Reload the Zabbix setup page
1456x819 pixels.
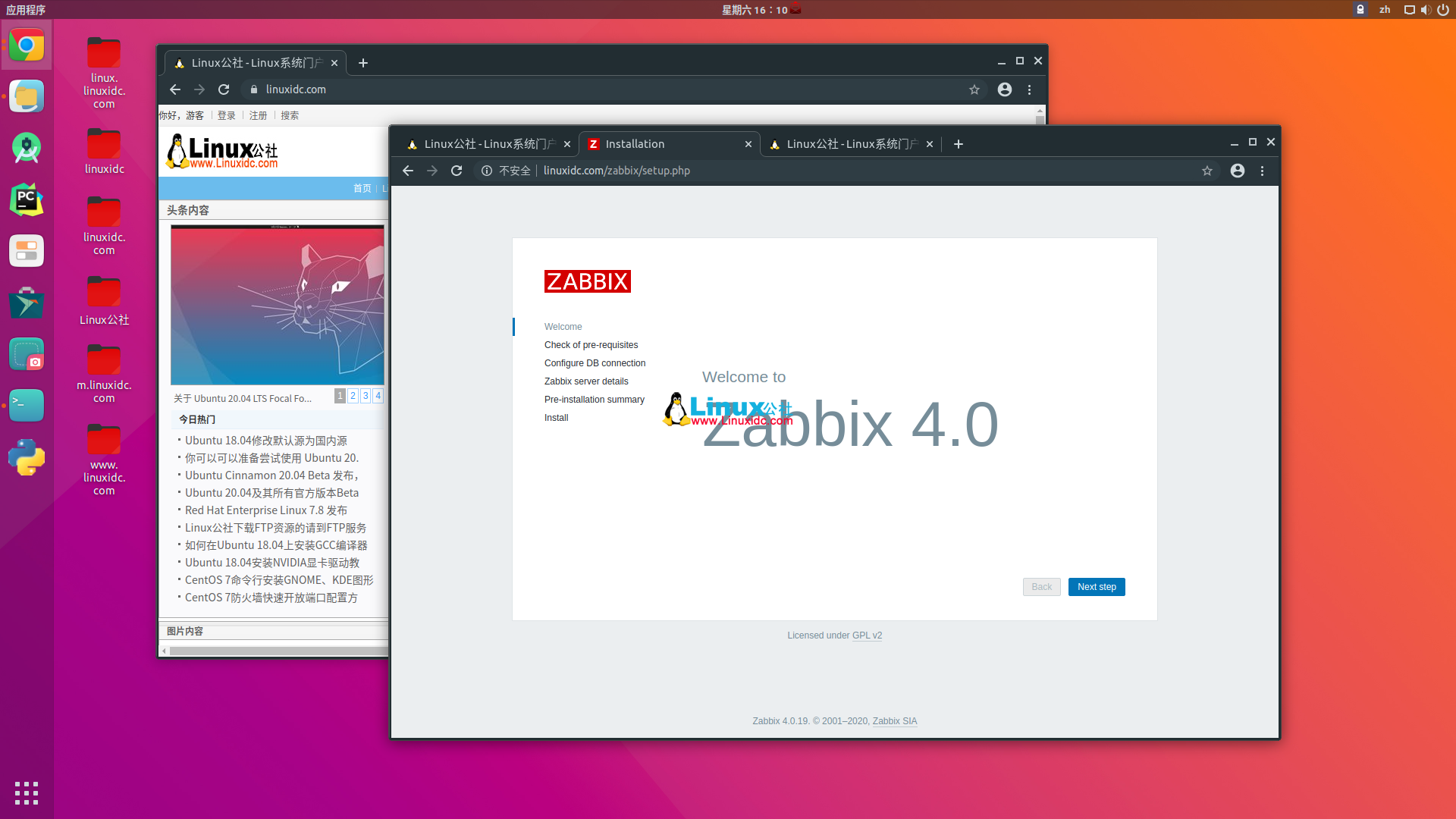tap(457, 171)
